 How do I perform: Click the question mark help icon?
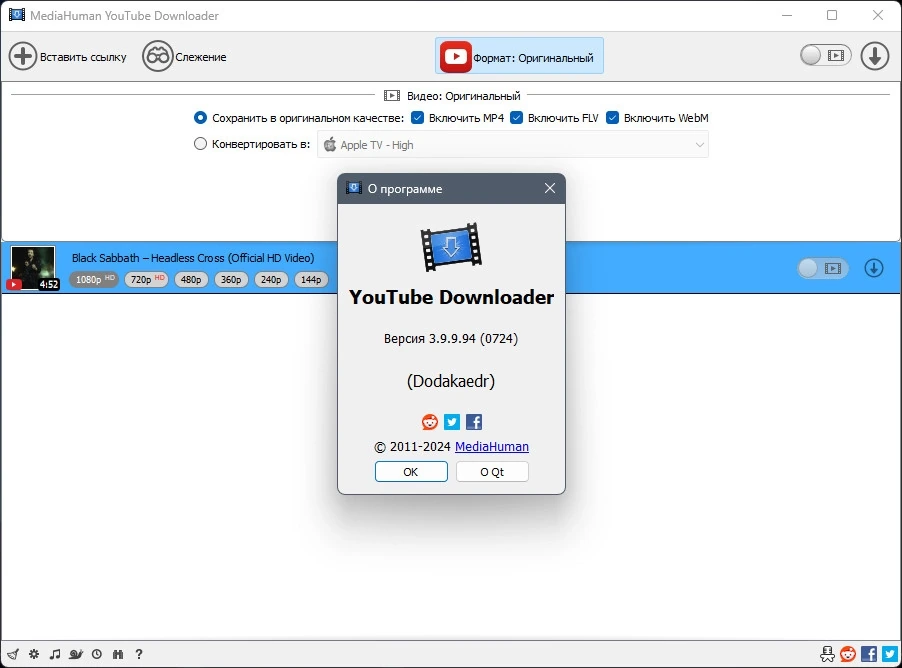click(x=139, y=654)
